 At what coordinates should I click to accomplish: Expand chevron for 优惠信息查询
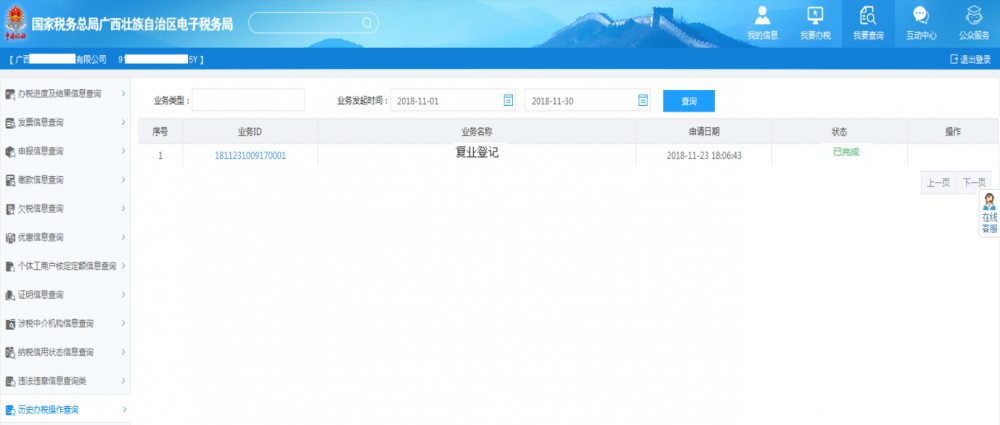[123, 237]
